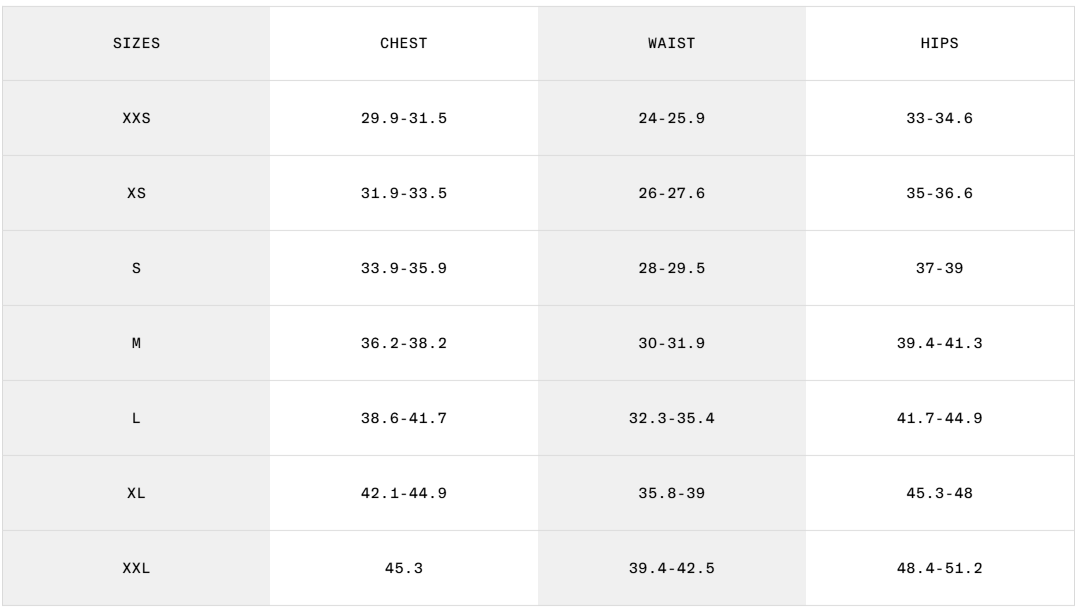The height and width of the screenshot is (610, 1077).
Task: Select the XL hips value 45.3-48
Action: tap(939, 494)
